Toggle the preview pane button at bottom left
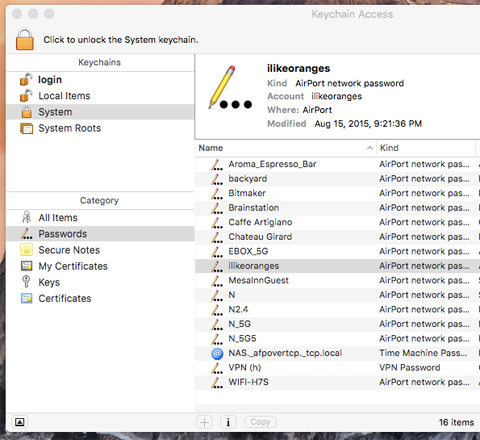 click(x=20, y=422)
